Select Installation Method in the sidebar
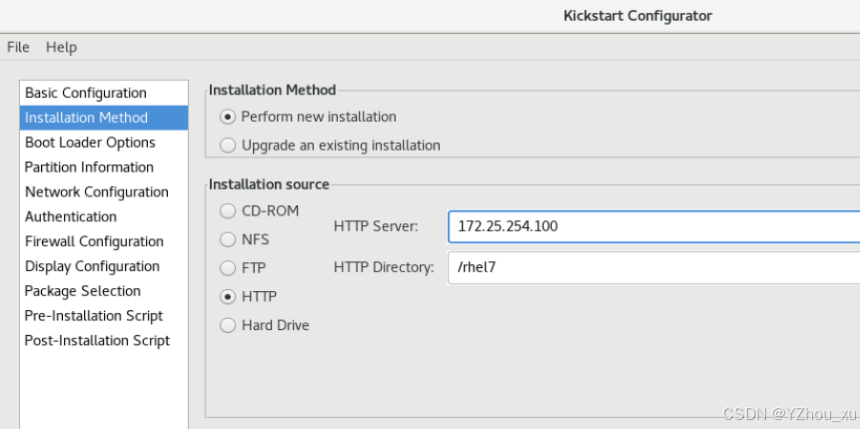860x429 pixels. tap(86, 118)
